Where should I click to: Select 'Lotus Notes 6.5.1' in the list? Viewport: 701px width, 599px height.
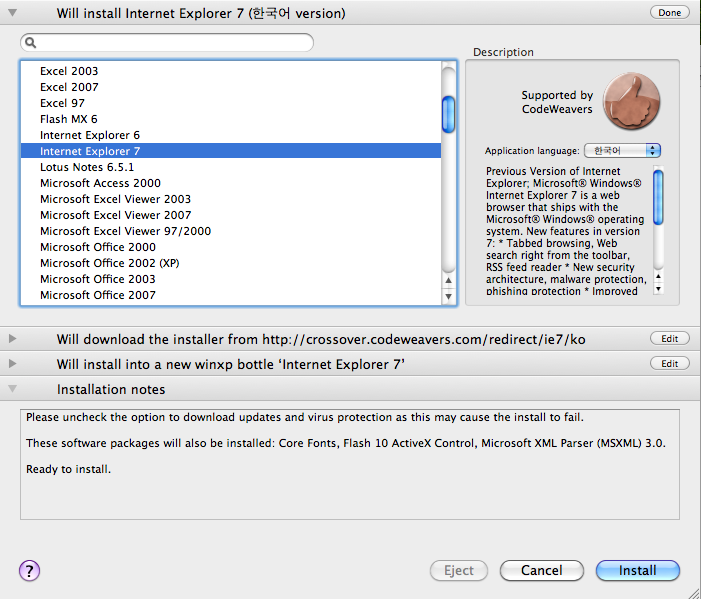pos(231,167)
